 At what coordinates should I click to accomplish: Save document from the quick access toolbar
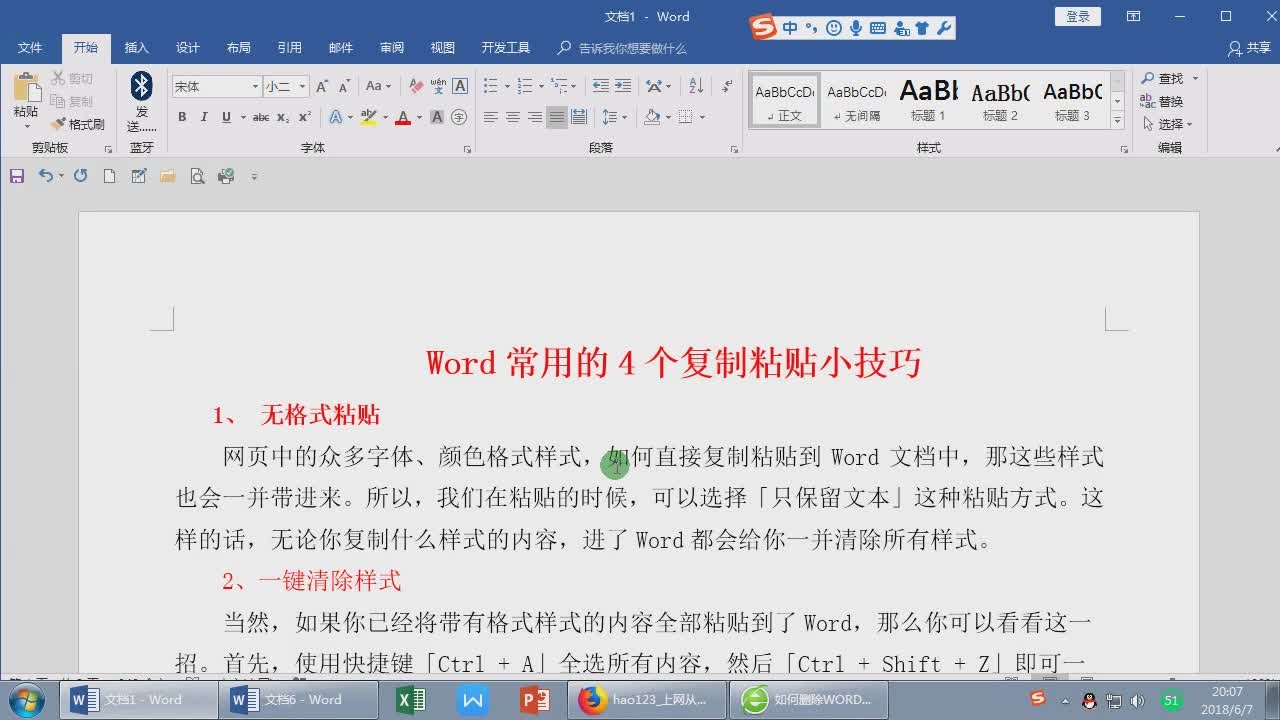point(17,176)
